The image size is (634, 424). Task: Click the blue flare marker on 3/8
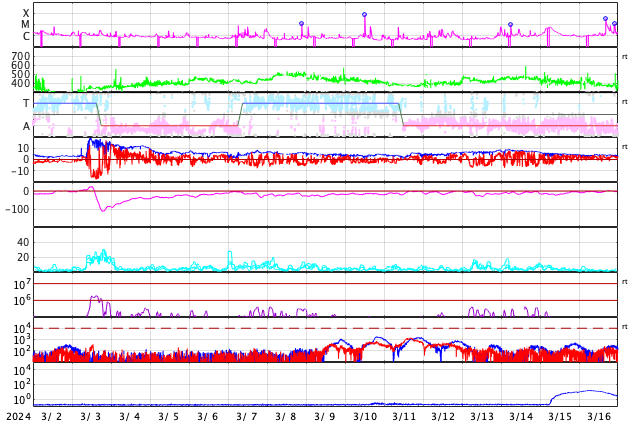coord(301,23)
